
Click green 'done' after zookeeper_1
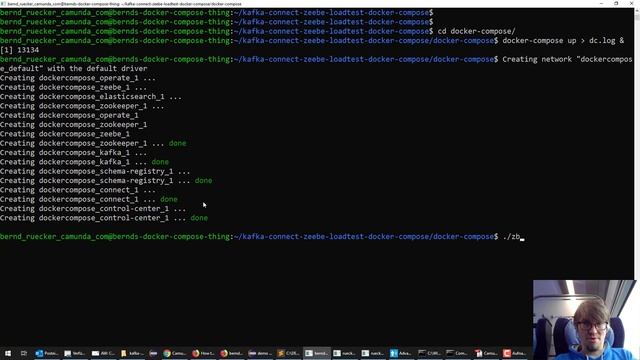(x=177, y=143)
